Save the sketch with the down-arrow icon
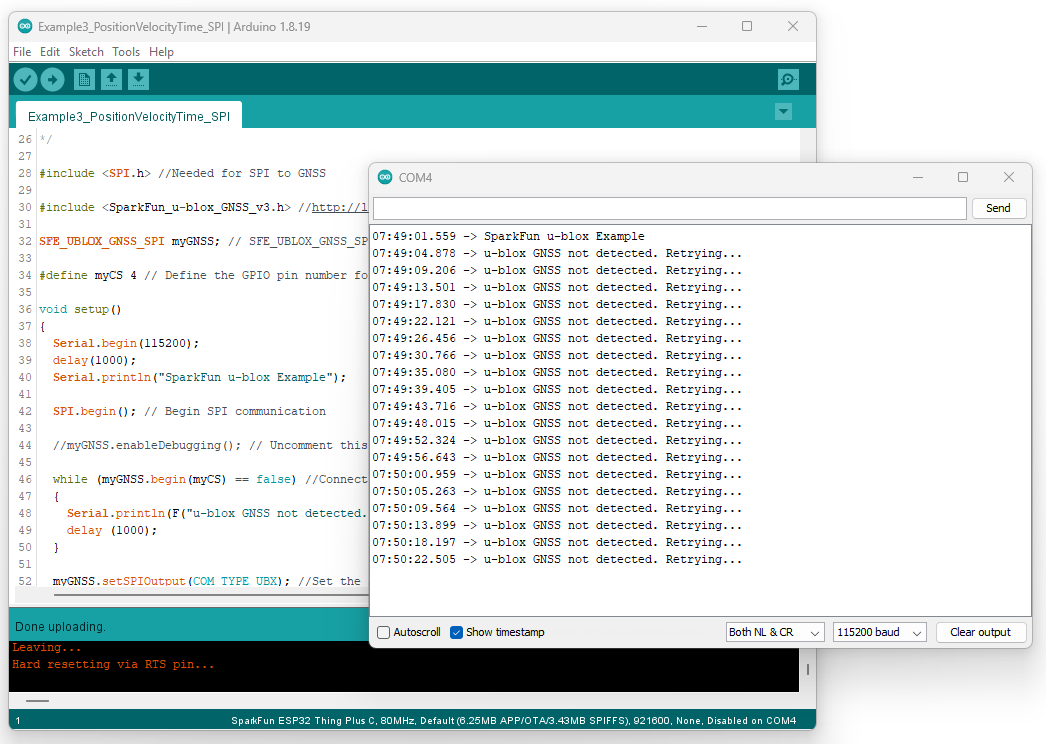 tap(138, 80)
